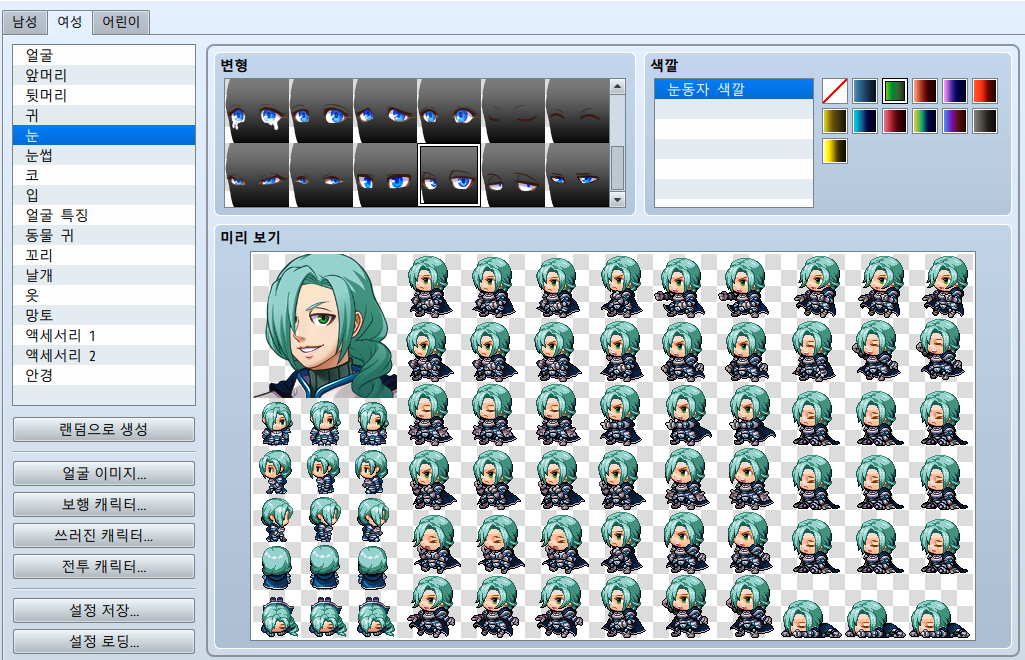Pick the blue-purple-red gradient swatch
The height and width of the screenshot is (660, 1025).
coord(955,121)
